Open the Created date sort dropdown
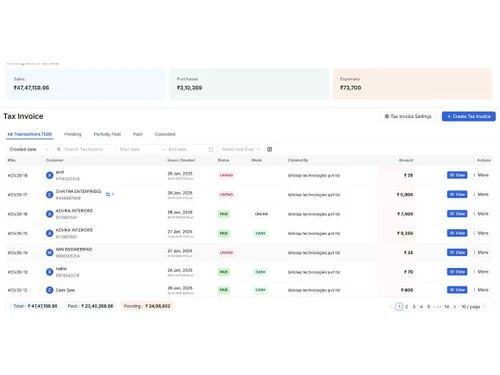The width and height of the screenshot is (500, 375). tap(29, 149)
